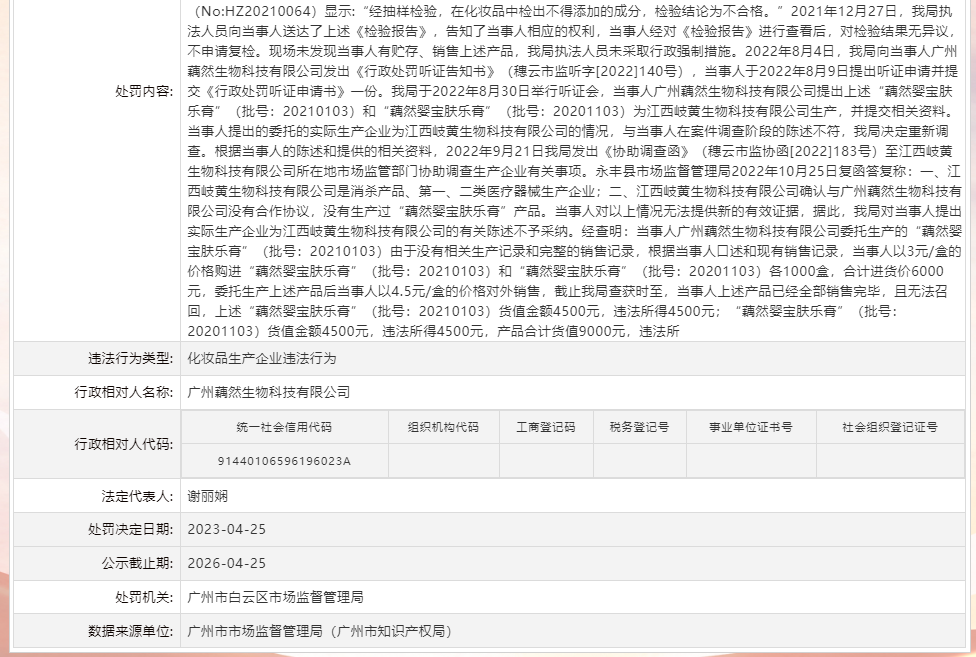Click the 数据来源单位 label

(130, 631)
